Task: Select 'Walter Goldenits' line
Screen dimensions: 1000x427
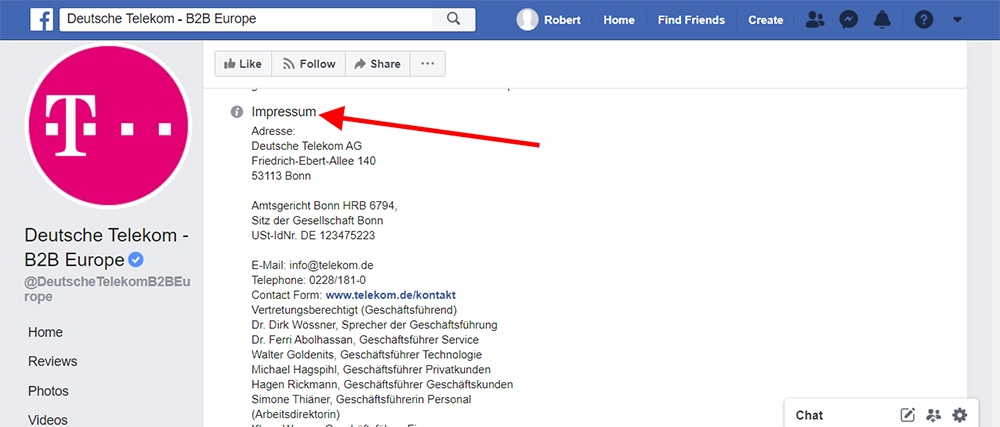Action: [x=367, y=354]
